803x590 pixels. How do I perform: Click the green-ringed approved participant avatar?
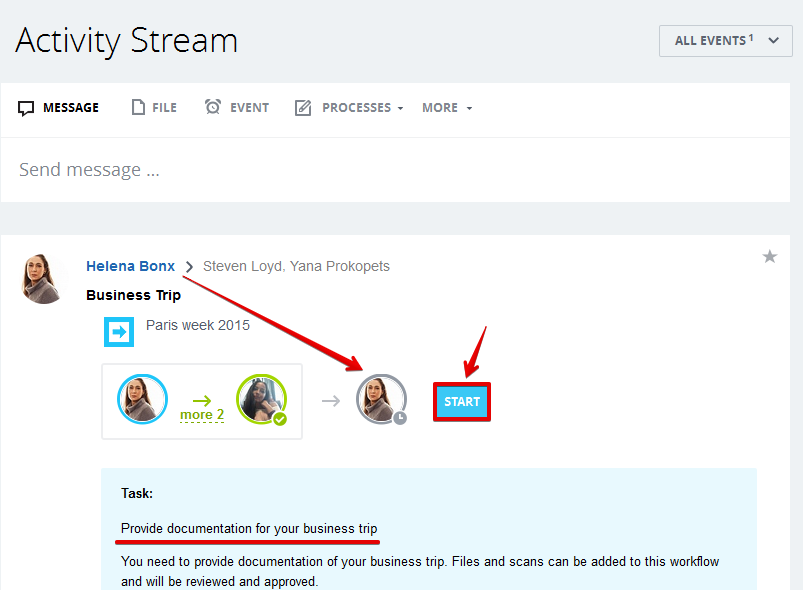tap(261, 399)
